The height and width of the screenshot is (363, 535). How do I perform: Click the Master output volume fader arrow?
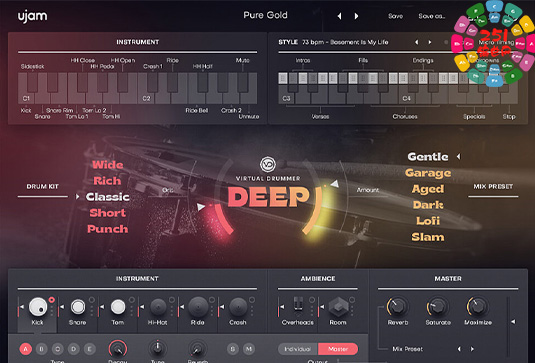[x=513, y=321]
